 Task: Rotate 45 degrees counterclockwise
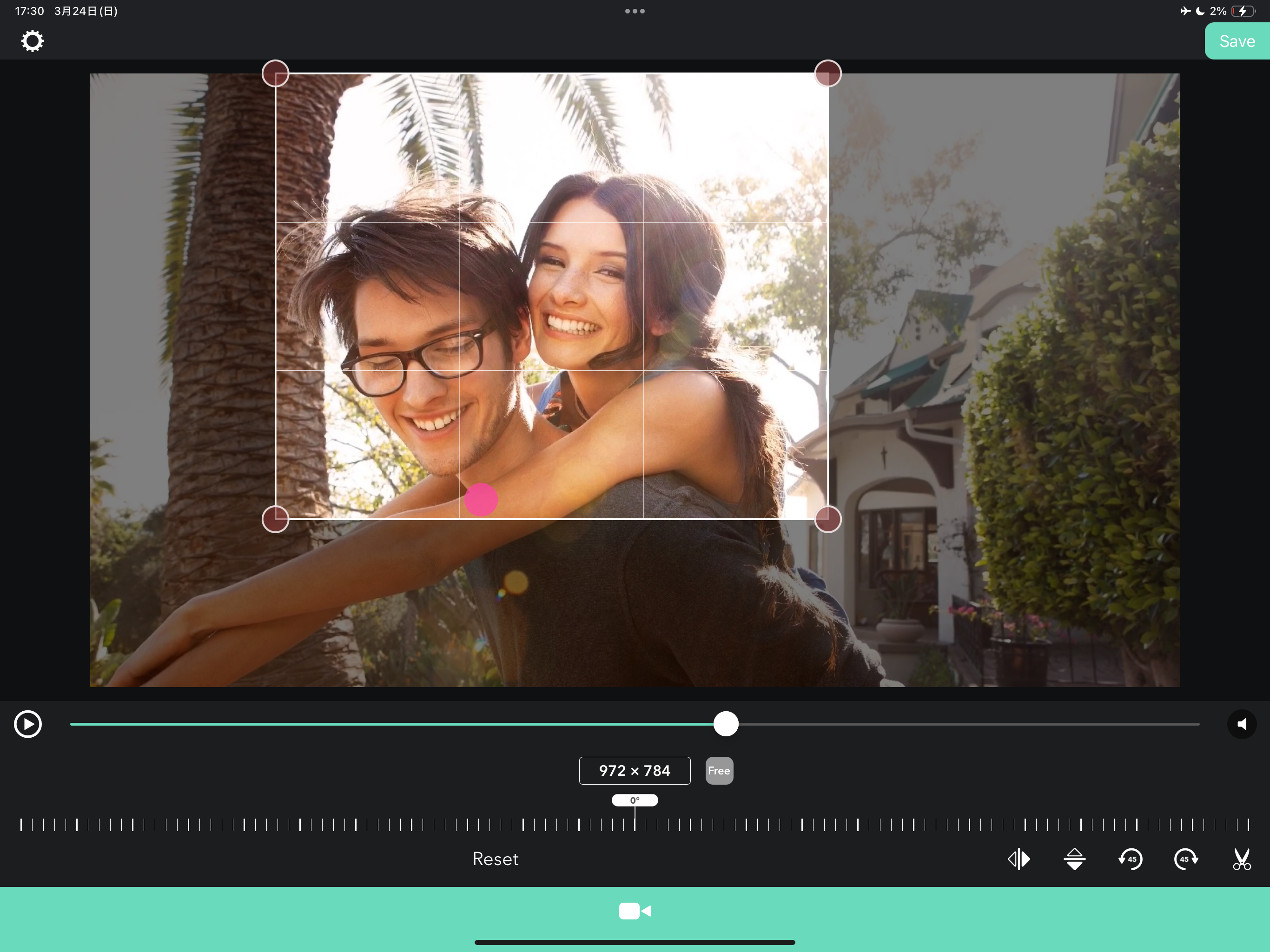[x=1130, y=859]
